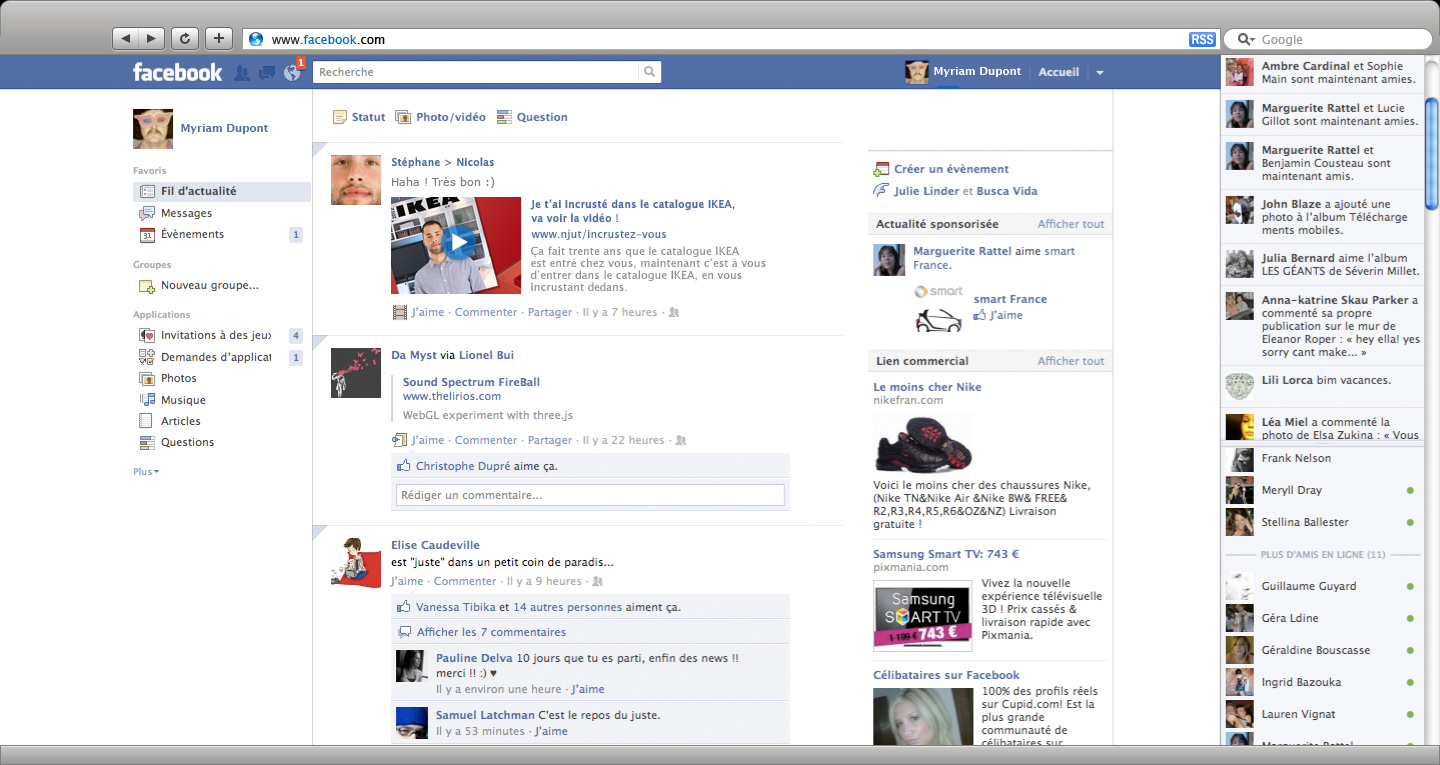This screenshot has width=1440, height=765.
Task: Click 'Créer un évènement' link
Action: coord(951,169)
